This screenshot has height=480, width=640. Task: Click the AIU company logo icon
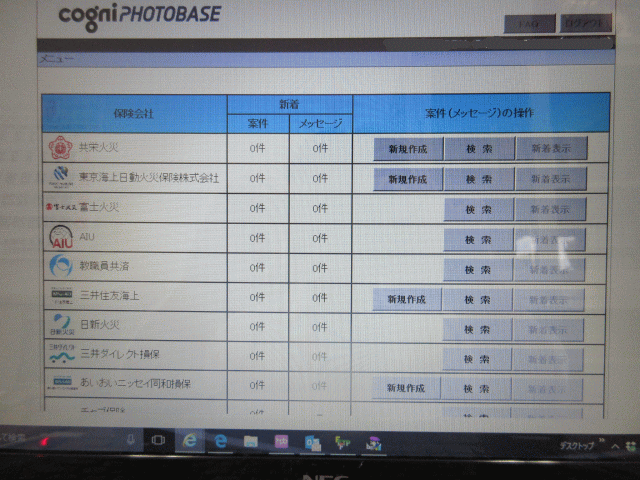61,237
